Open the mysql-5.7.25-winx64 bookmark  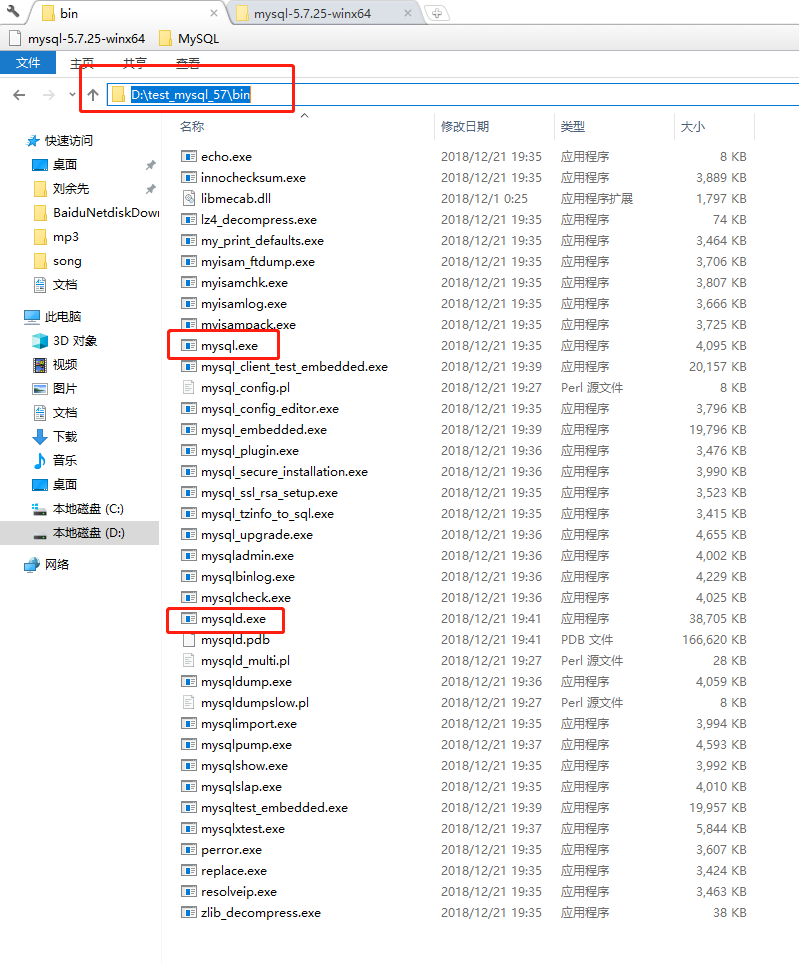tap(78, 39)
